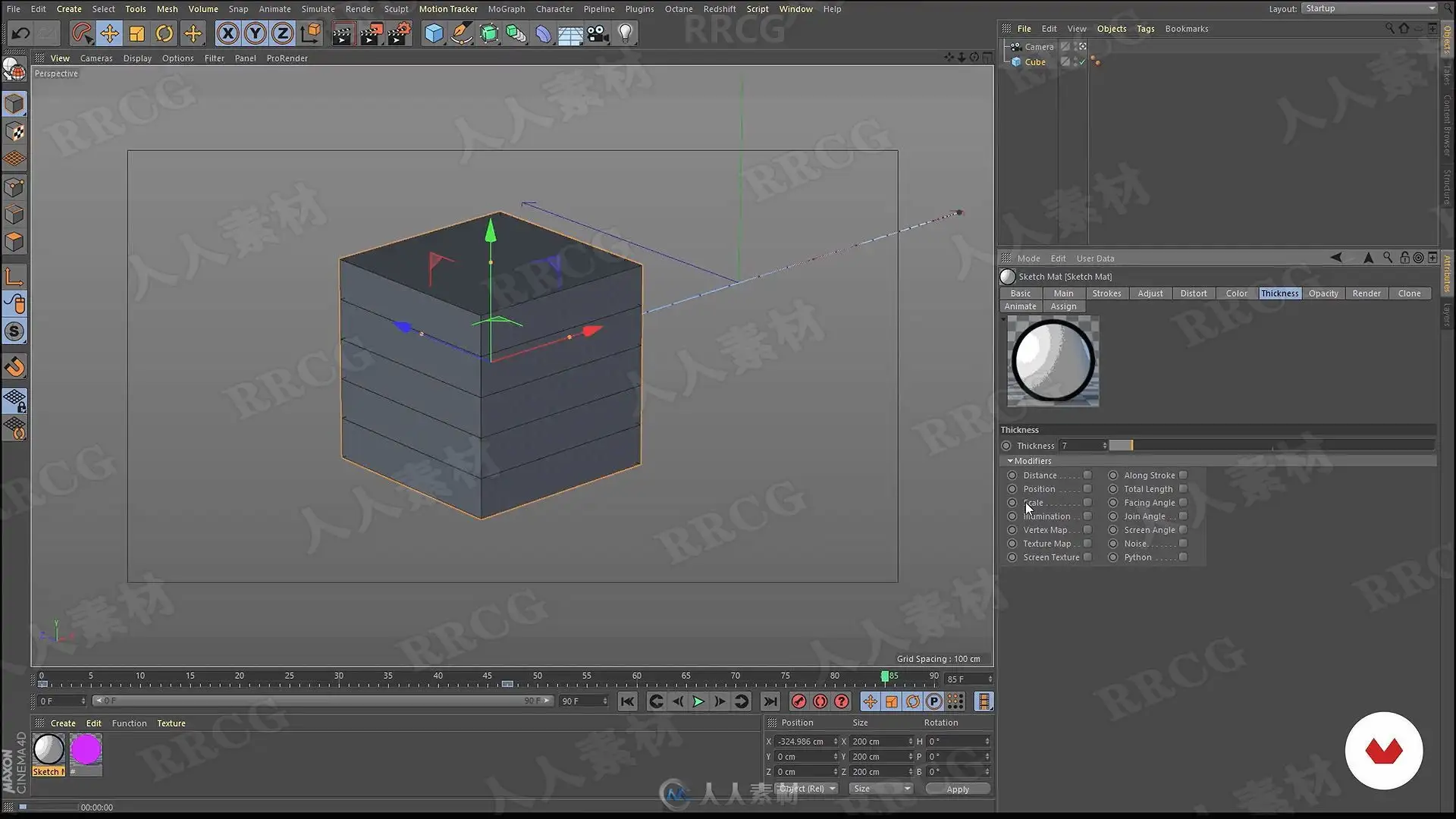The image size is (1456, 819).
Task: Click the Undo arrow icon
Action: pos(20,33)
